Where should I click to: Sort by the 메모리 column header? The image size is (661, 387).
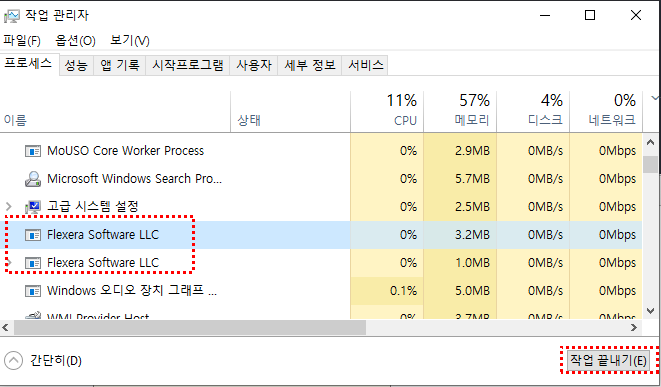click(x=460, y=112)
